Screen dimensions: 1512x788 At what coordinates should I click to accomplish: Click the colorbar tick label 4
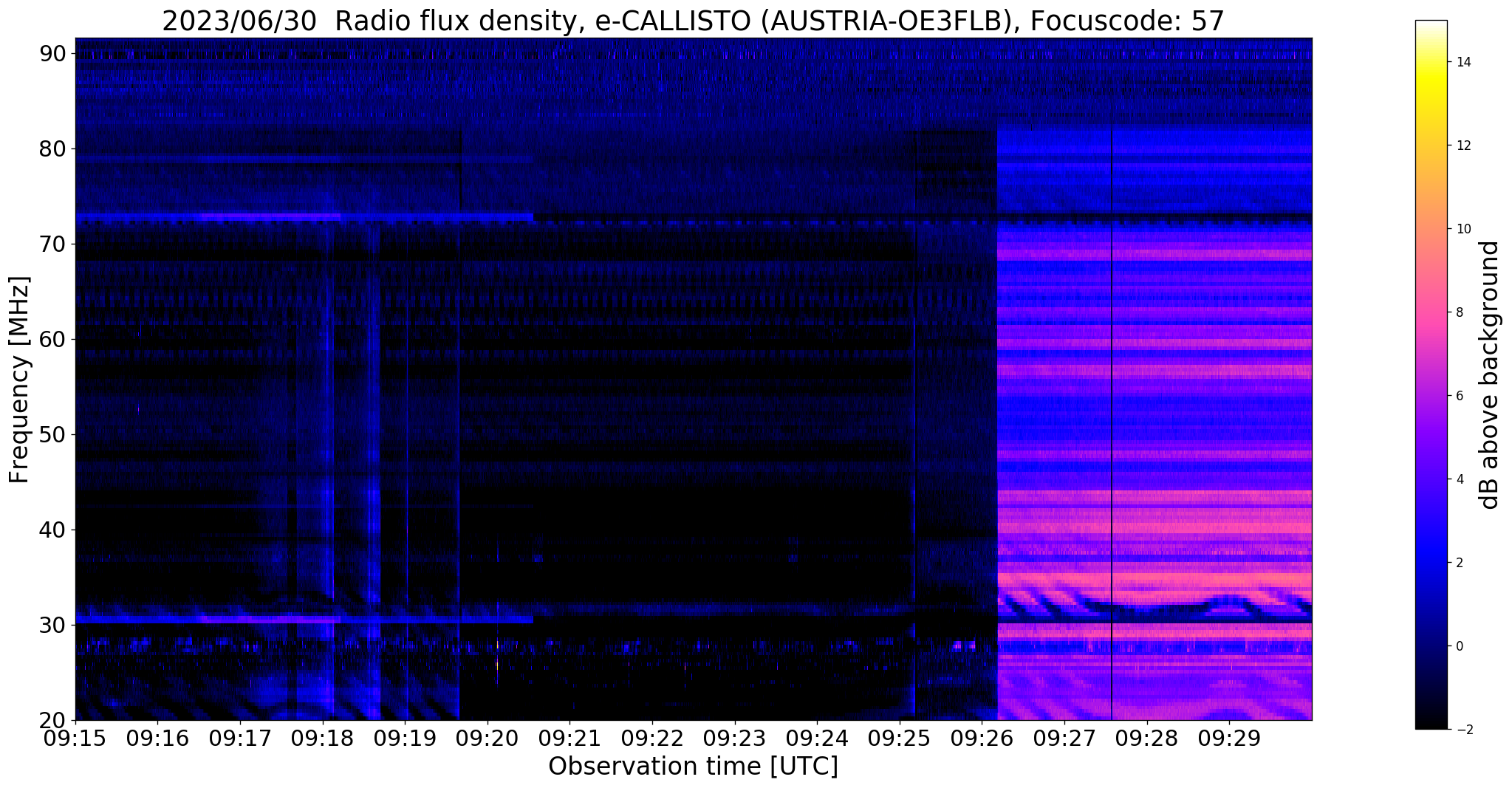point(1459,479)
